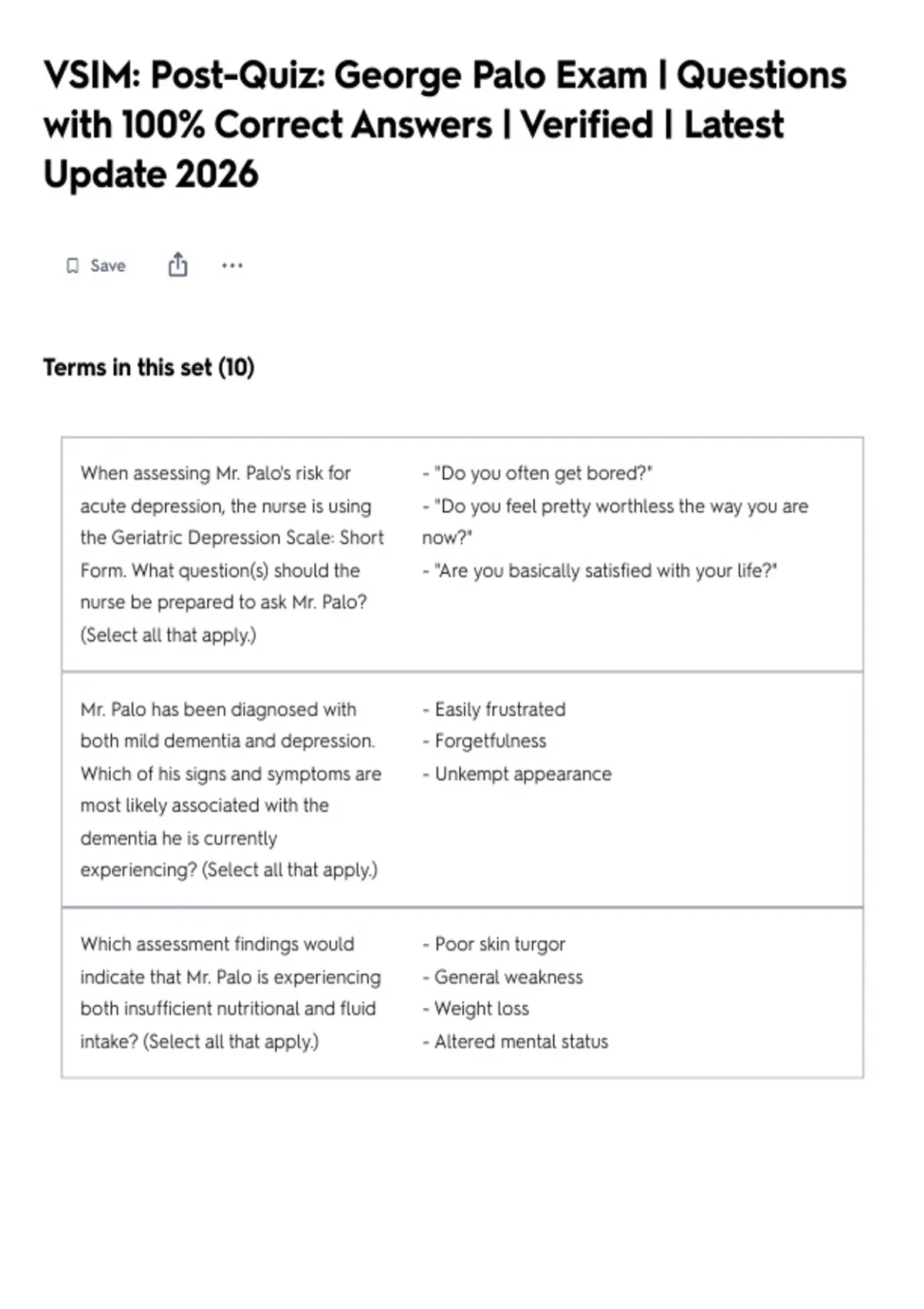Click the 'Do you feel pretty worthless' answer line
924x1309 pixels.
pyautogui.click(x=615, y=521)
